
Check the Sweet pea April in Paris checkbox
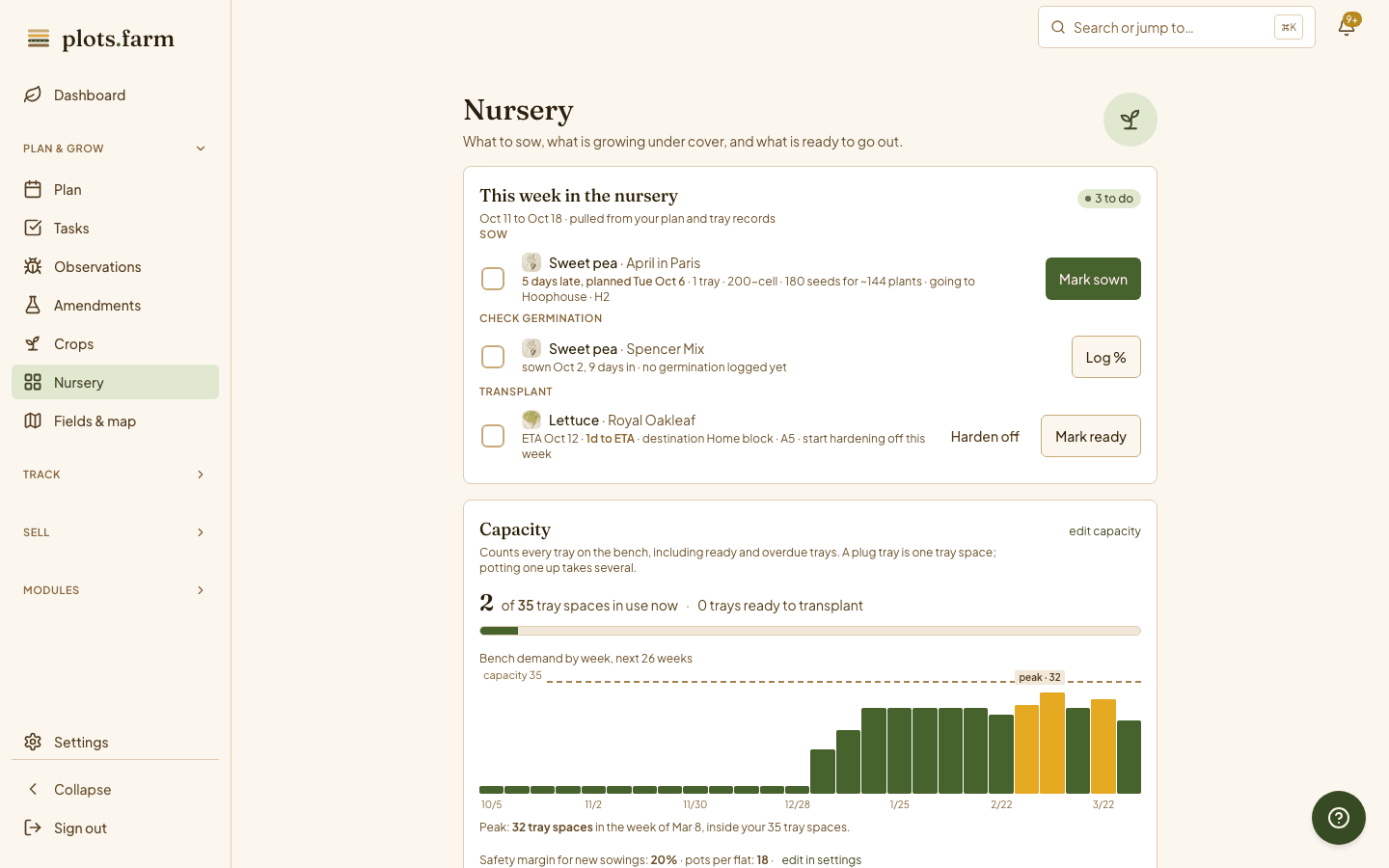493,279
